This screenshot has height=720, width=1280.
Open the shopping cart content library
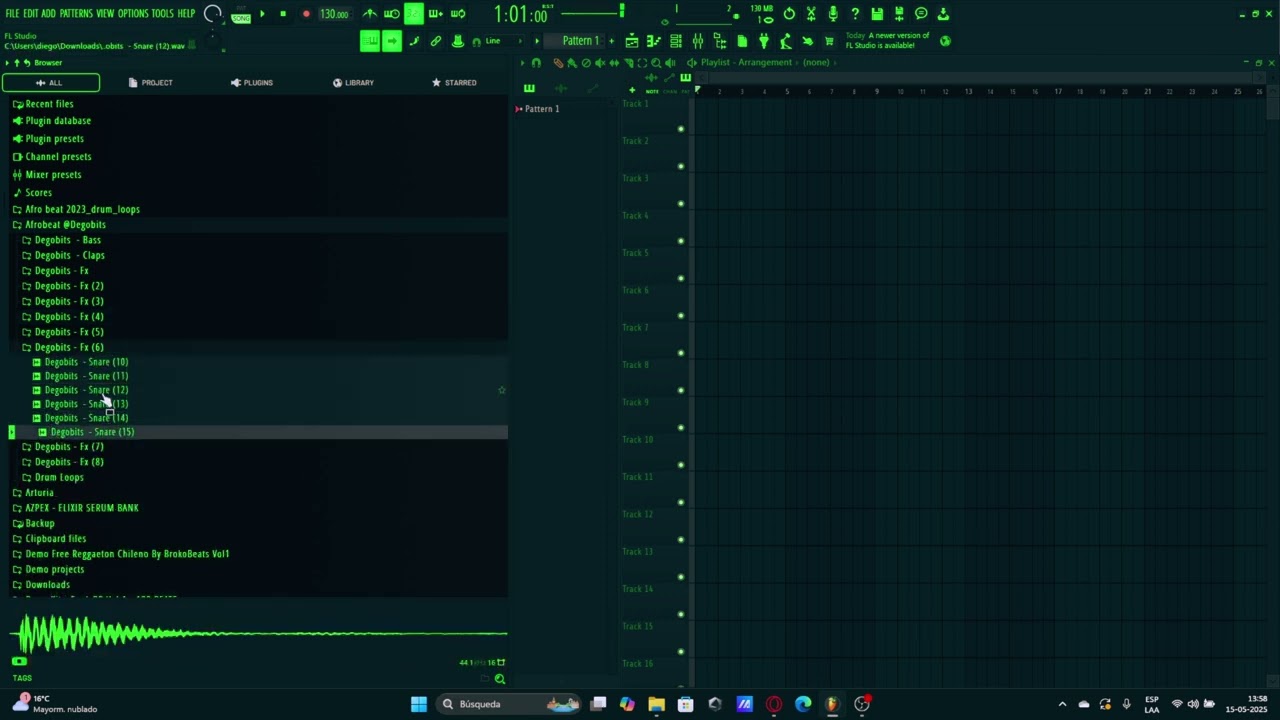(829, 41)
